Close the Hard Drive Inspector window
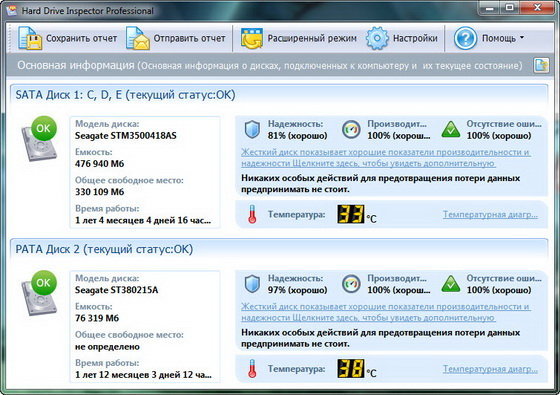Viewport: 560px width, 395px height. (537, 8)
